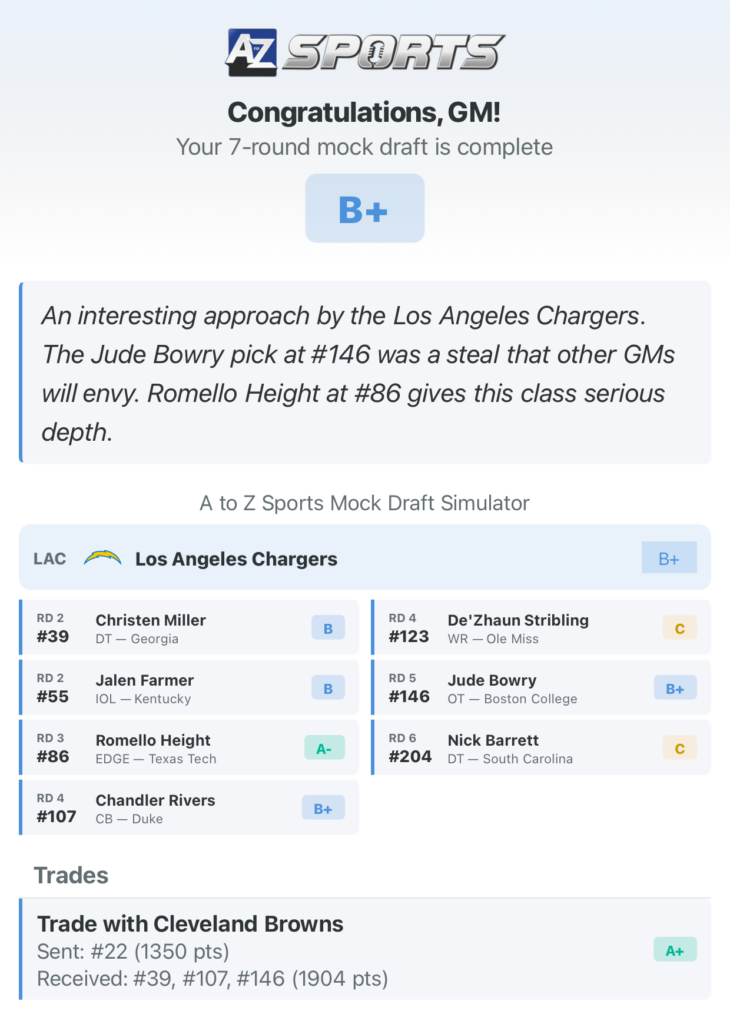The image size is (730, 1024).
Task: Click the large B+ overall grade badge
Action: [x=364, y=208]
